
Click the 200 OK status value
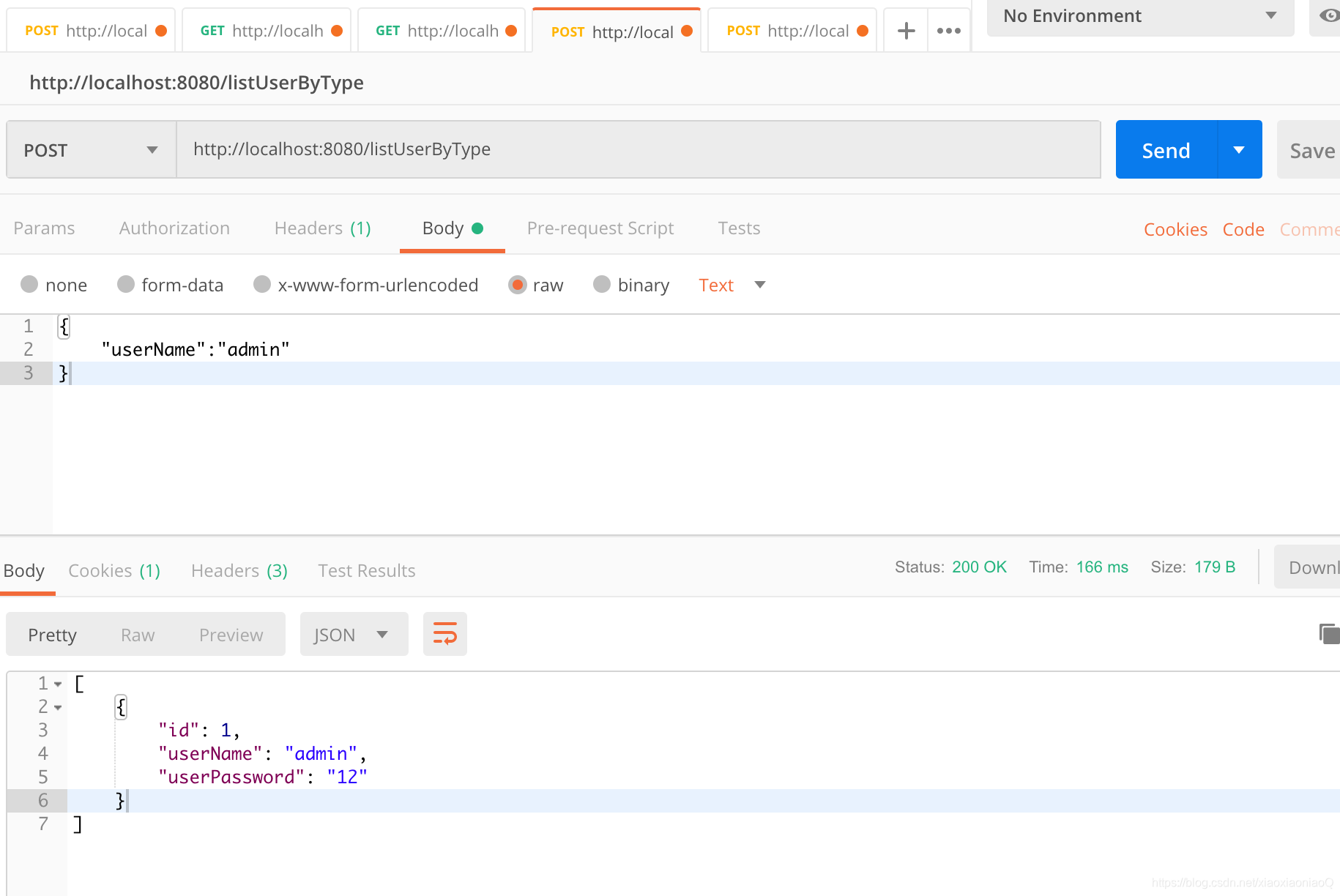[979, 567]
